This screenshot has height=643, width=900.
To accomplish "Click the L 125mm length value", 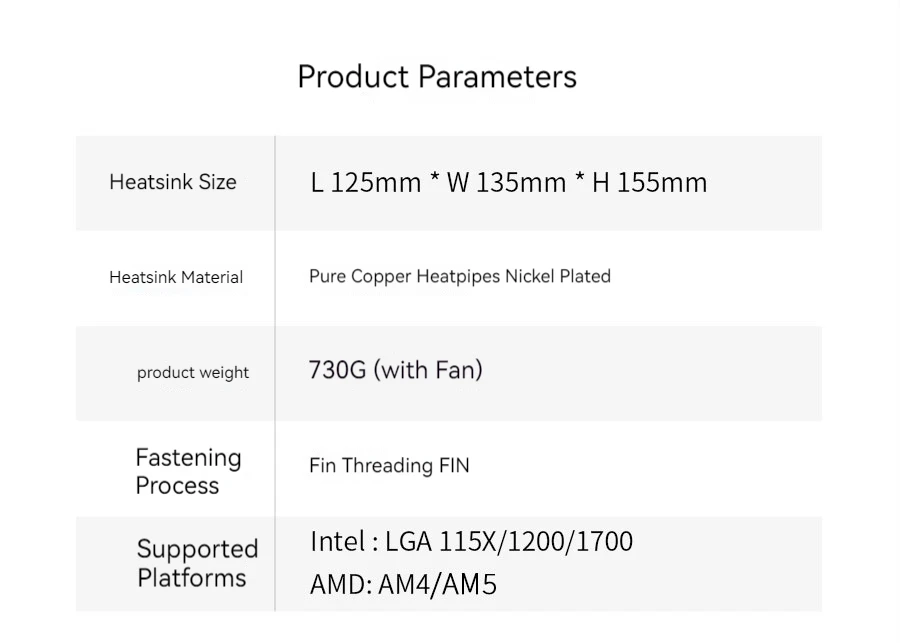I will pyautogui.click(x=365, y=182).
